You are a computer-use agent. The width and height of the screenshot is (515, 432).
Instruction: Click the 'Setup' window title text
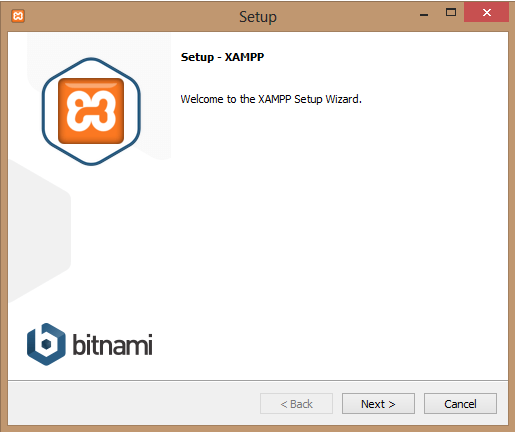pos(258,17)
